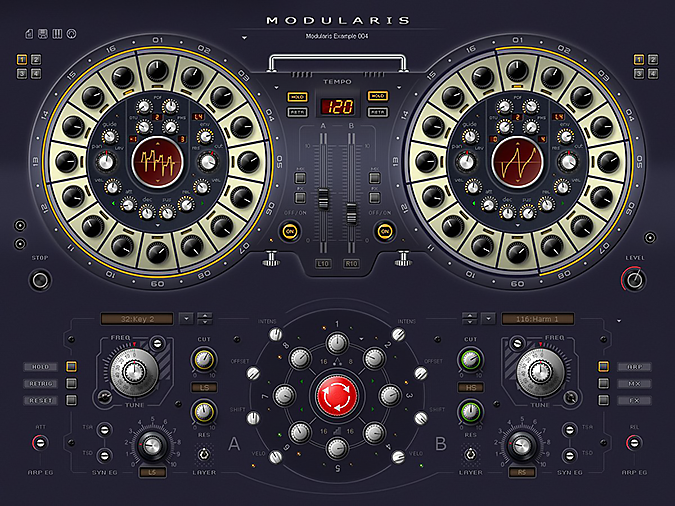
Task: Click the L10 pan button under fader A
Action: 323,264
